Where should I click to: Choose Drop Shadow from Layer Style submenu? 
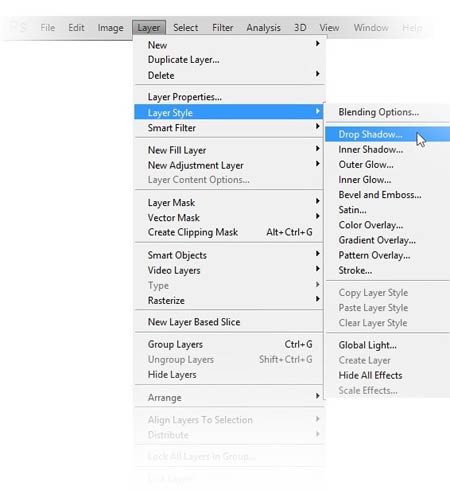coord(387,134)
